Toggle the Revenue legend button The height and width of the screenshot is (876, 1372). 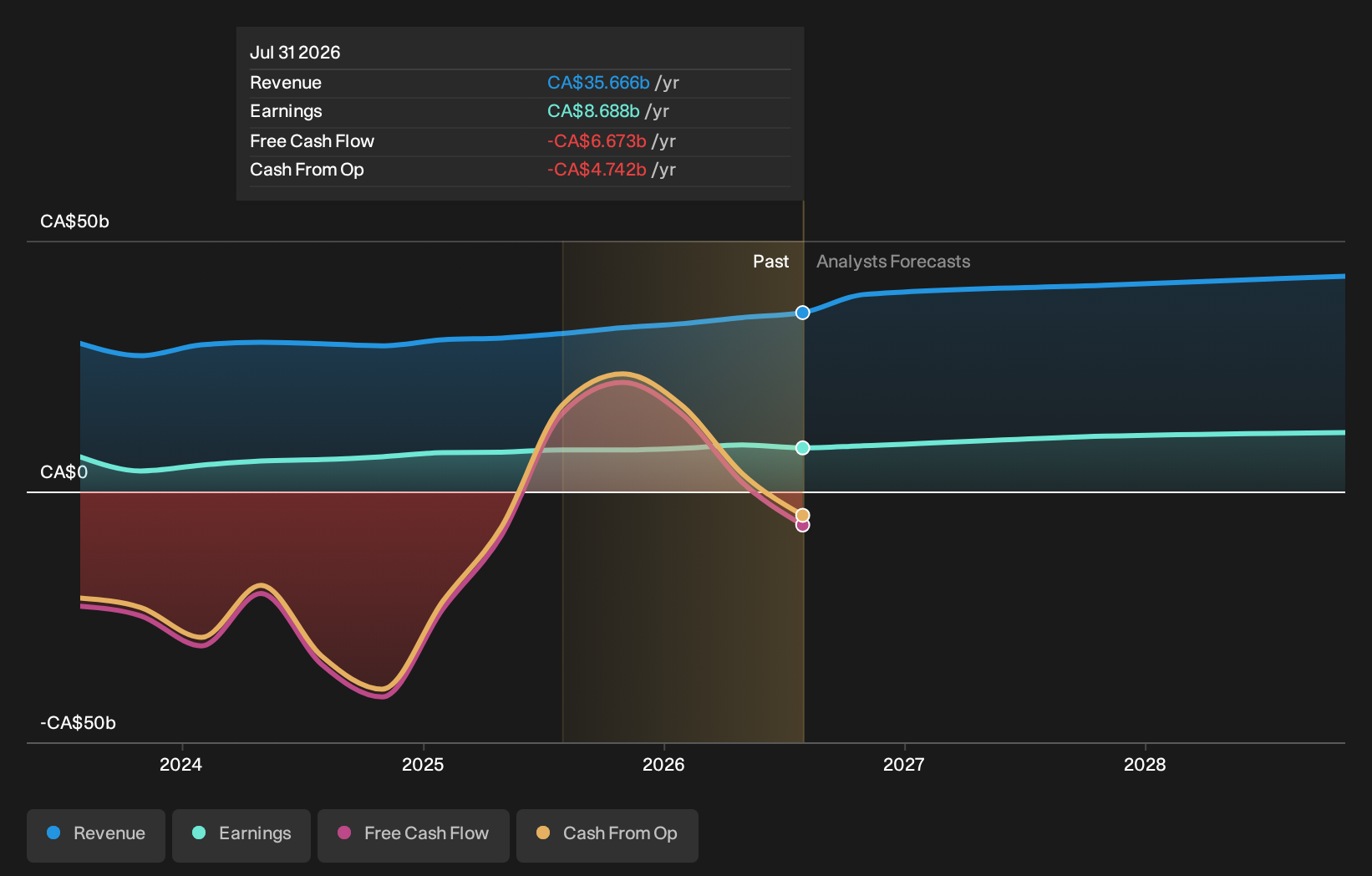tap(96, 835)
